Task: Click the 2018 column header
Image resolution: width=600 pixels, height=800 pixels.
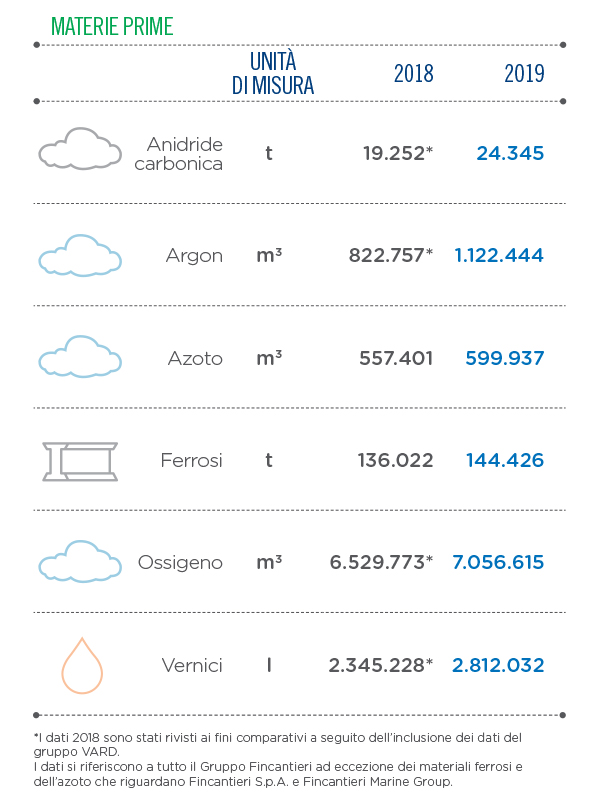Action: [414, 73]
